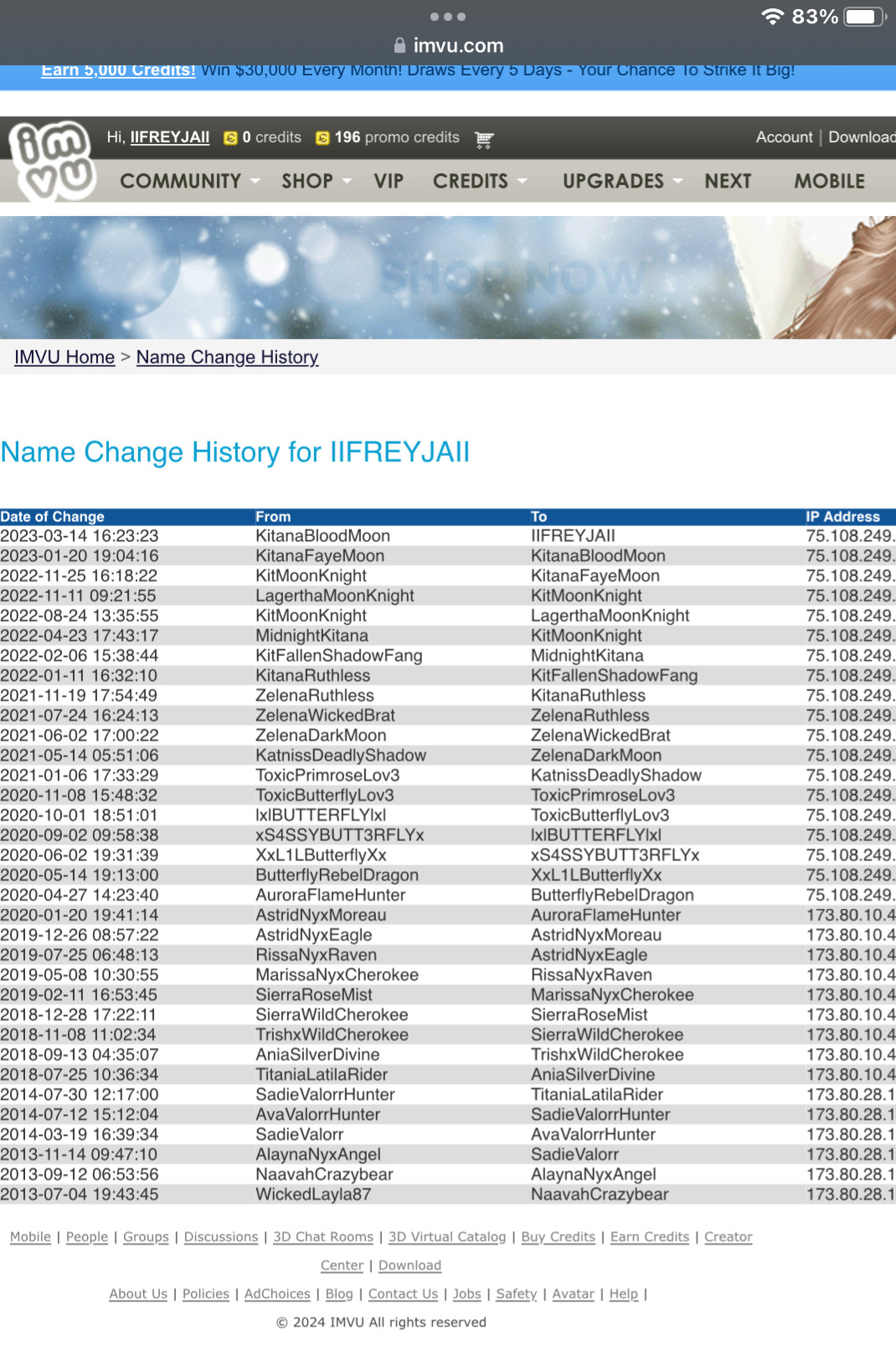
Task: Open the VIP menu item
Action: click(x=389, y=181)
